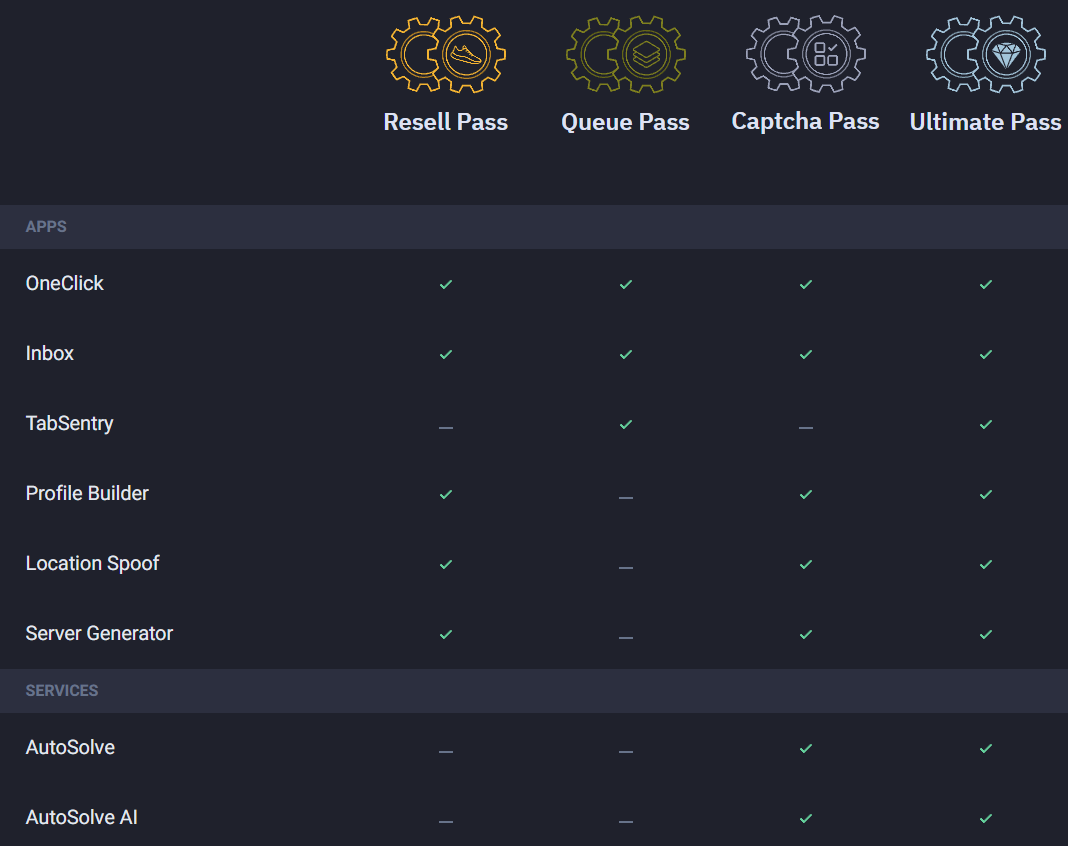Click AutoSolve dash under Queue Pass

[625, 752]
